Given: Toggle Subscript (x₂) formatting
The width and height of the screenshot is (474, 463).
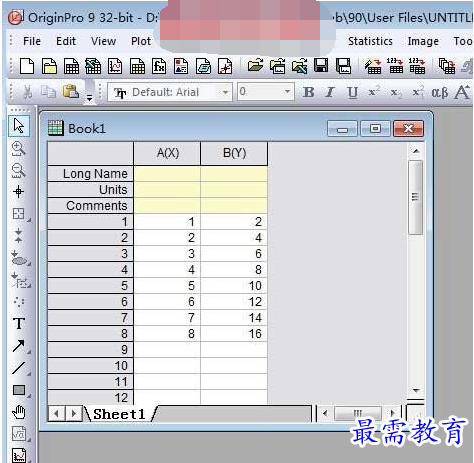Looking at the screenshot, I should pyautogui.click(x=396, y=92).
